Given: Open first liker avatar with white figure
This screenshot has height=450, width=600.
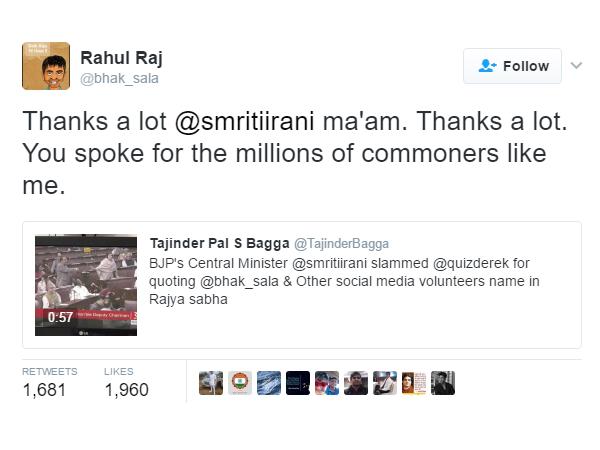Looking at the screenshot, I should click(x=211, y=383).
